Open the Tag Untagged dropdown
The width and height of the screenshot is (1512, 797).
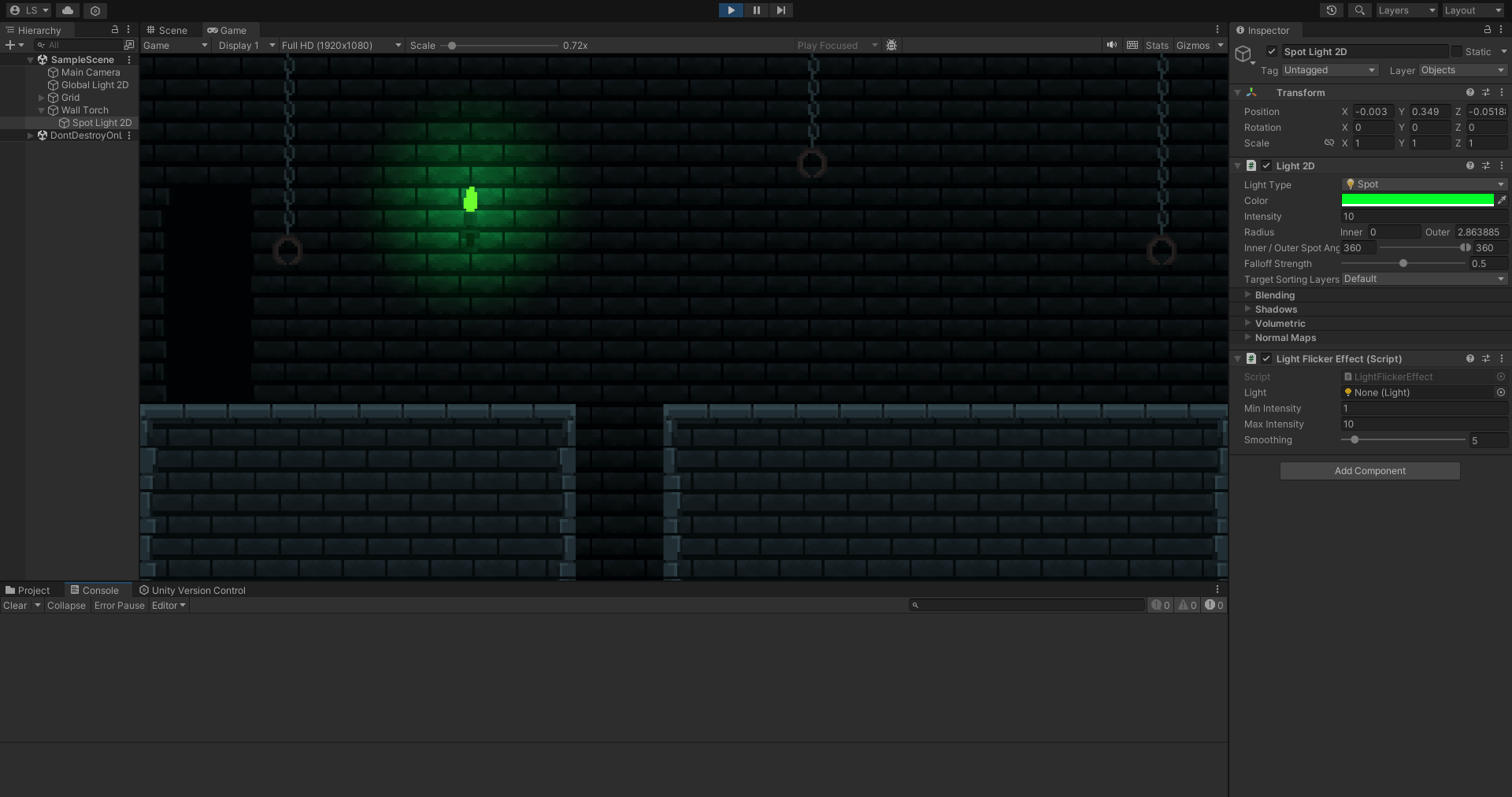click(1329, 70)
